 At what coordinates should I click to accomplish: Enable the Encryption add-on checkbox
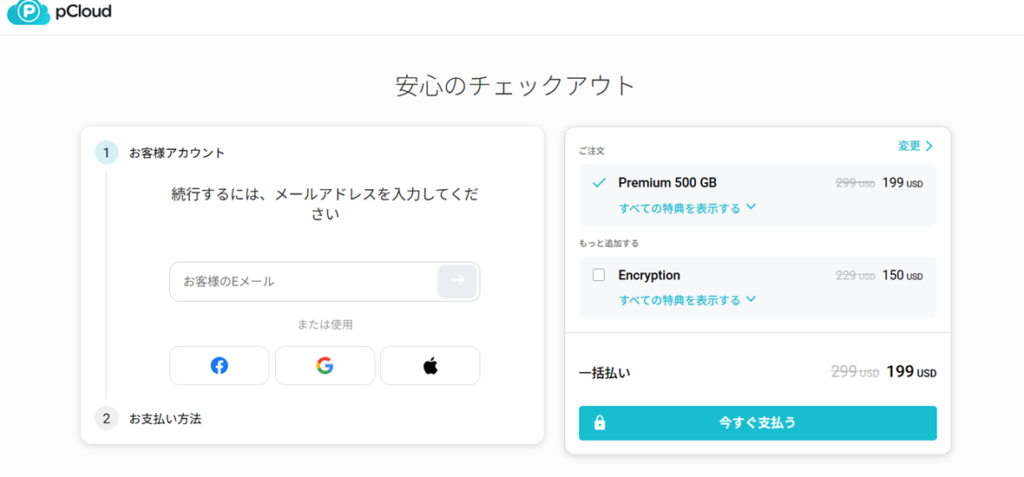(599, 275)
